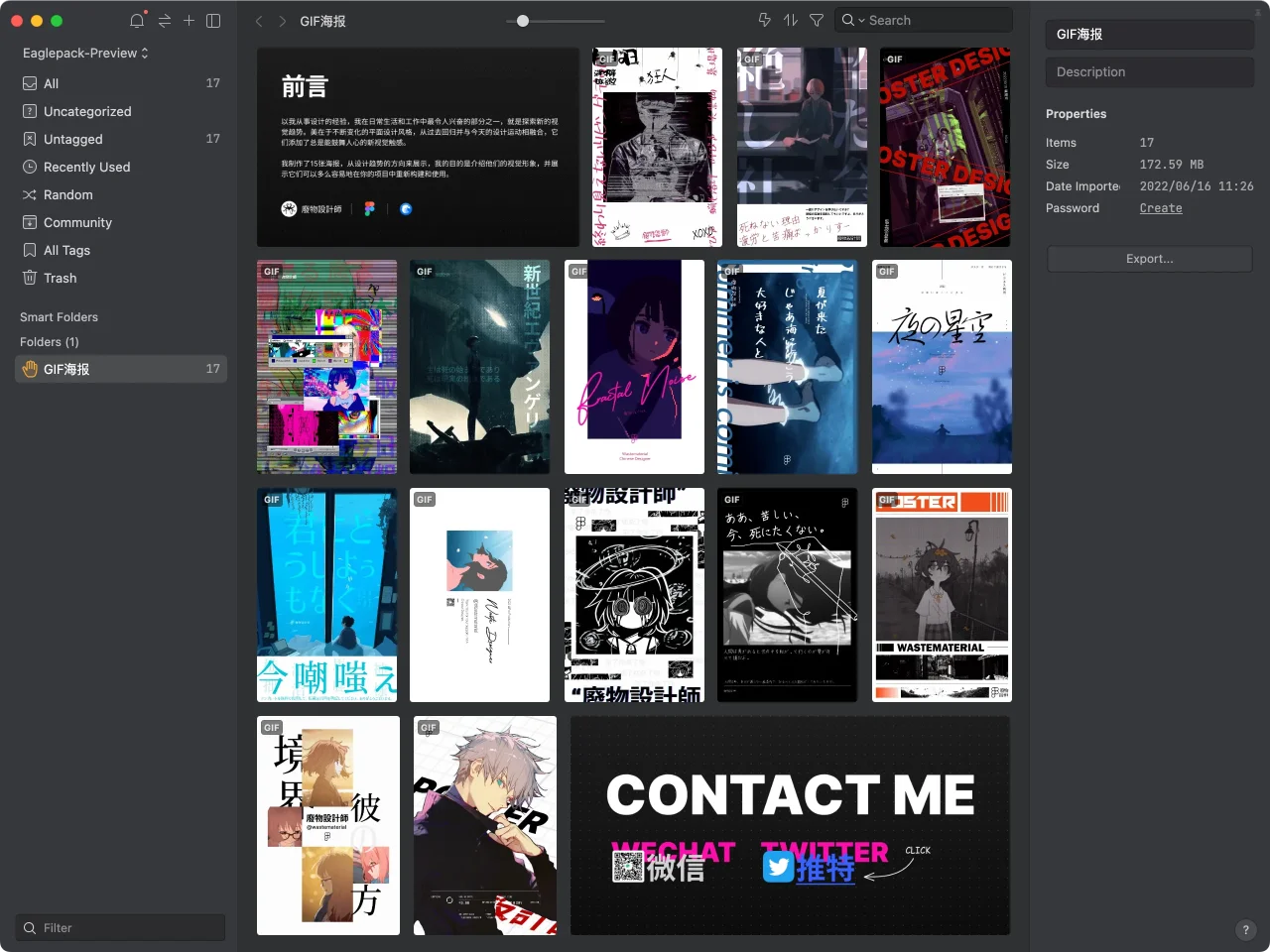Select the white minimal poster with small illustration

[479, 595]
